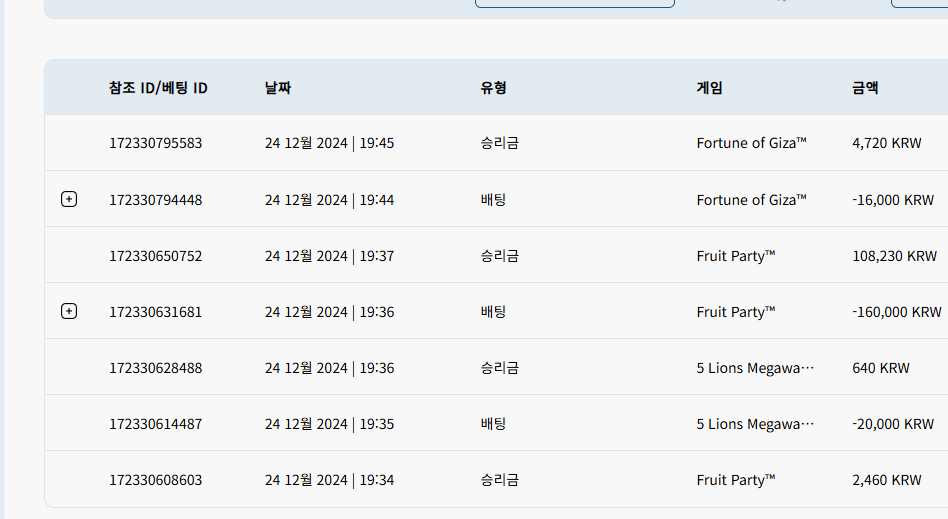Select reference ID 172330608603
This screenshot has height=519, width=948.
point(155,480)
